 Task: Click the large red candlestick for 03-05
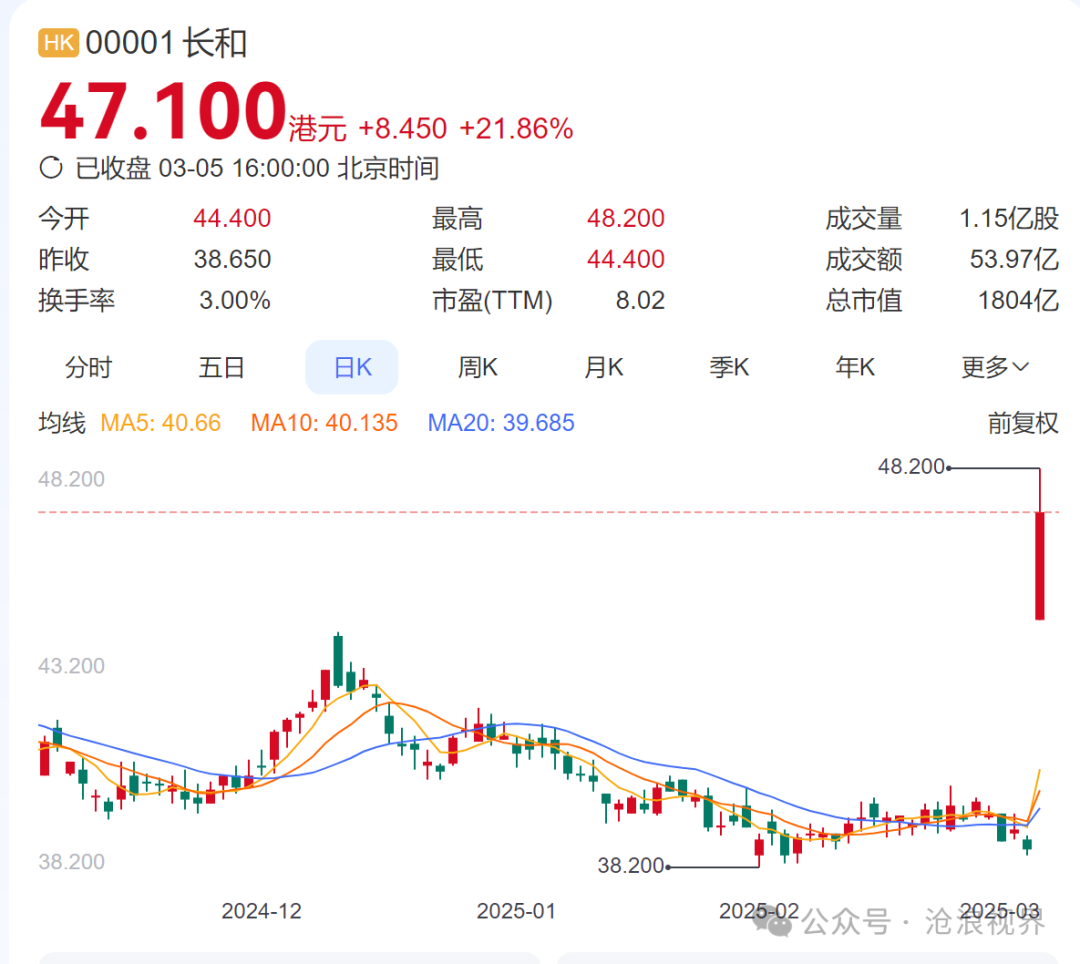(1040, 565)
